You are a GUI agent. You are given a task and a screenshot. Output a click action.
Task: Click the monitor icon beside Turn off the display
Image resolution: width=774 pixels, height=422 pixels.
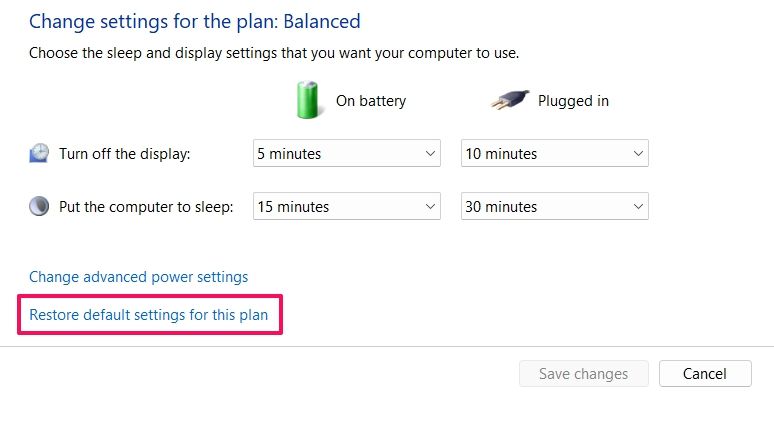(39, 153)
